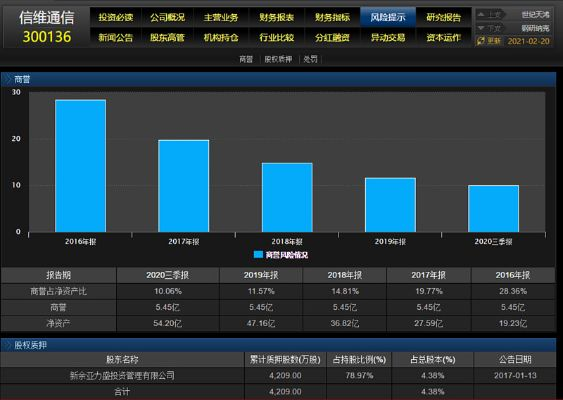Select the 2018年报 table column header
This screenshot has height=400, width=563.
(x=345, y=275)
